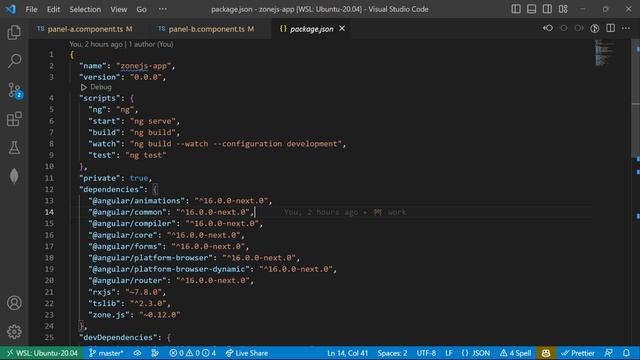Open Problems from errors and warnings count
Screen dimensions: 640x360
[192, 353]
